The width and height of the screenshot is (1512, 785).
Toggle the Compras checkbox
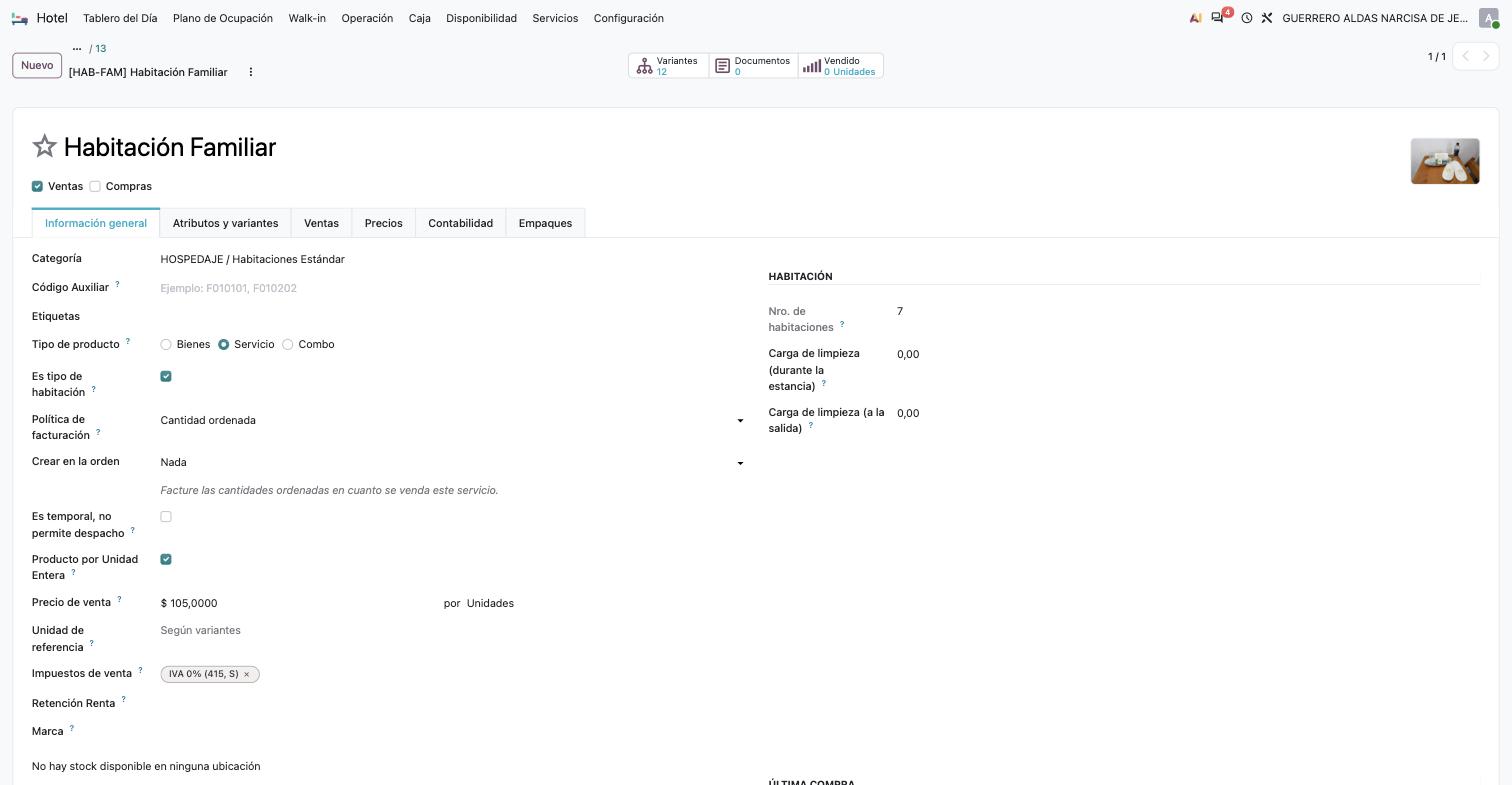95,186
